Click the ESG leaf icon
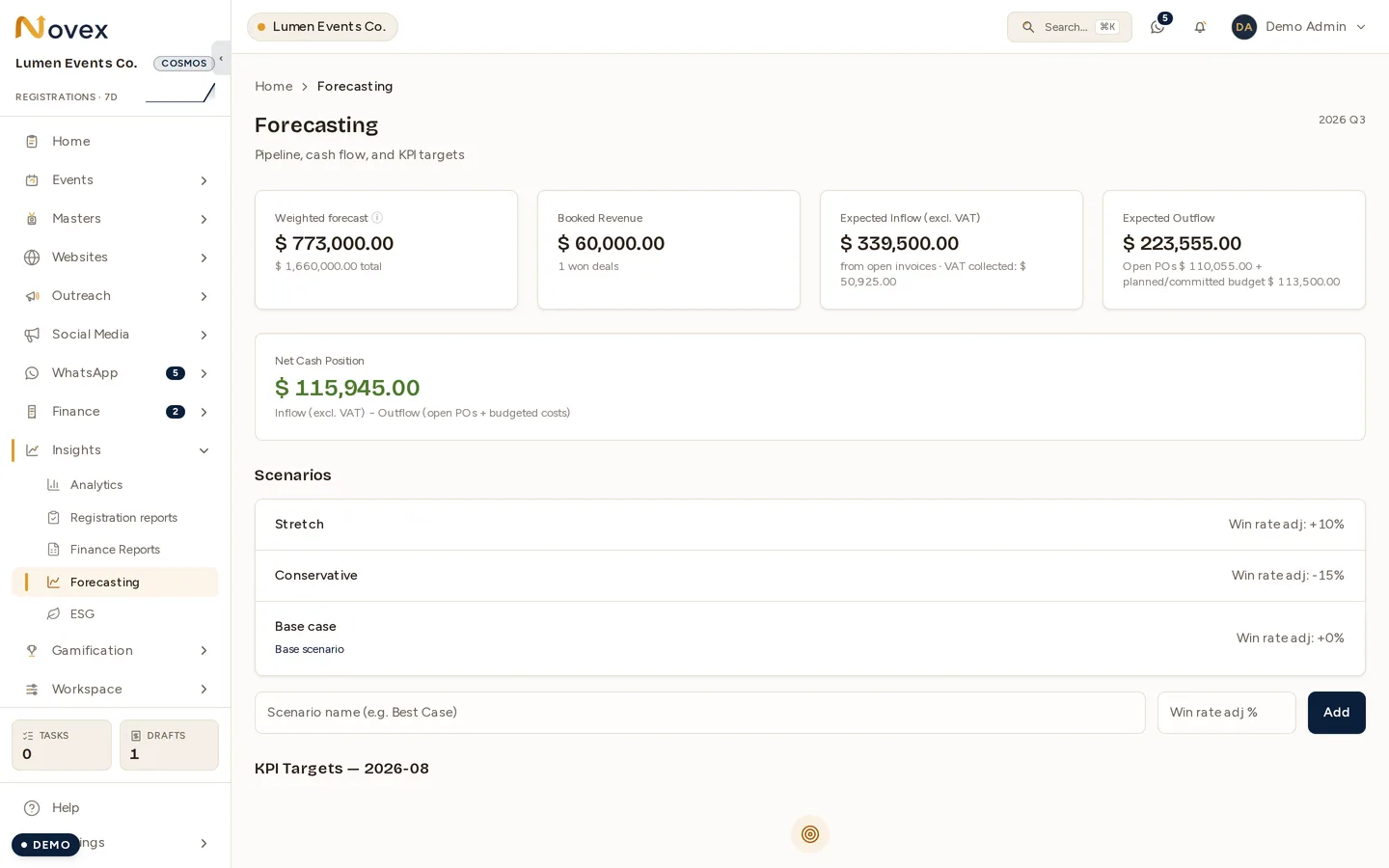Image resolution: width=1389 pixels, height=868 pixels. [x=54, y=614]
